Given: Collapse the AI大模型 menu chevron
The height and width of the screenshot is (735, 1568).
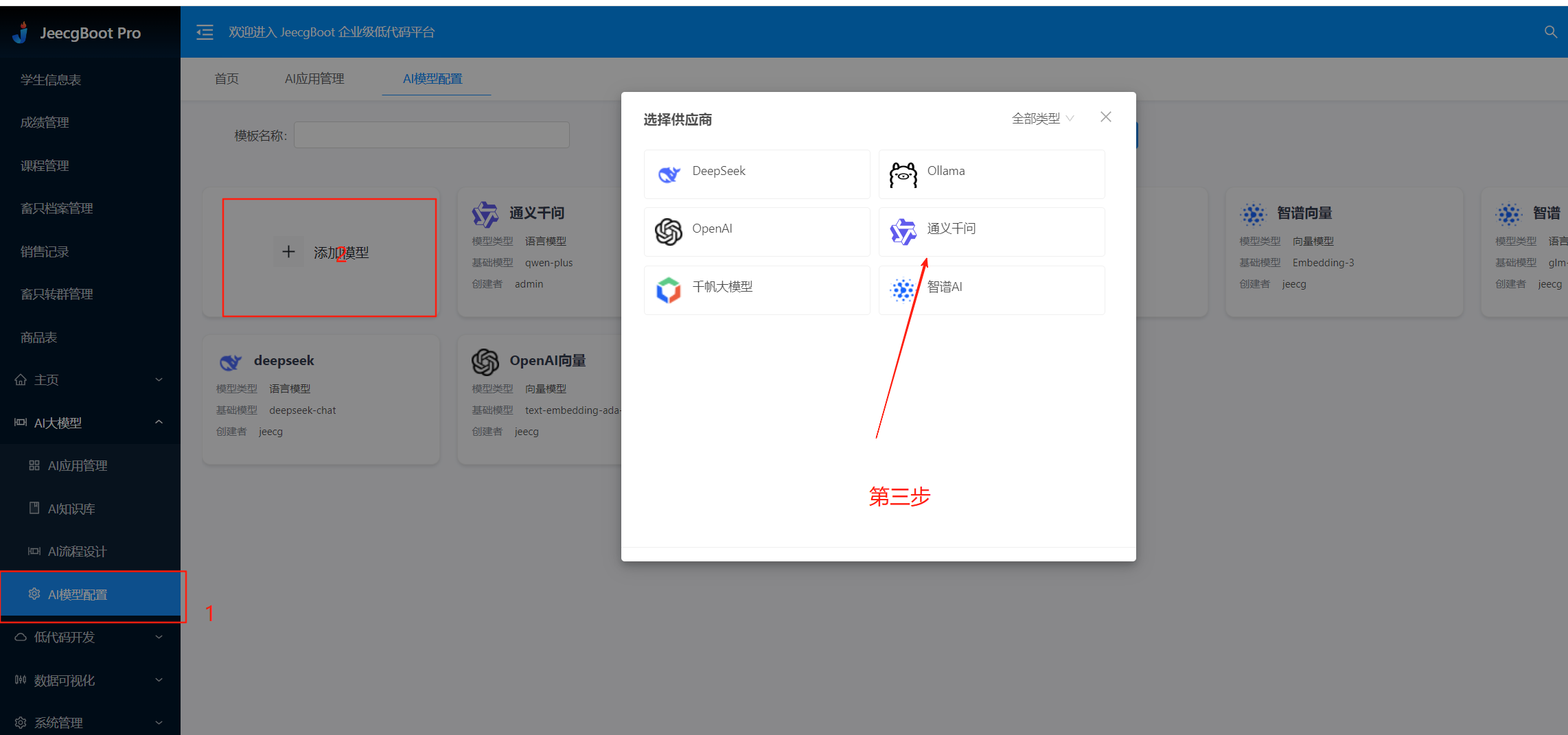Looking at the screenshot, I should click(x=159, y=422).
